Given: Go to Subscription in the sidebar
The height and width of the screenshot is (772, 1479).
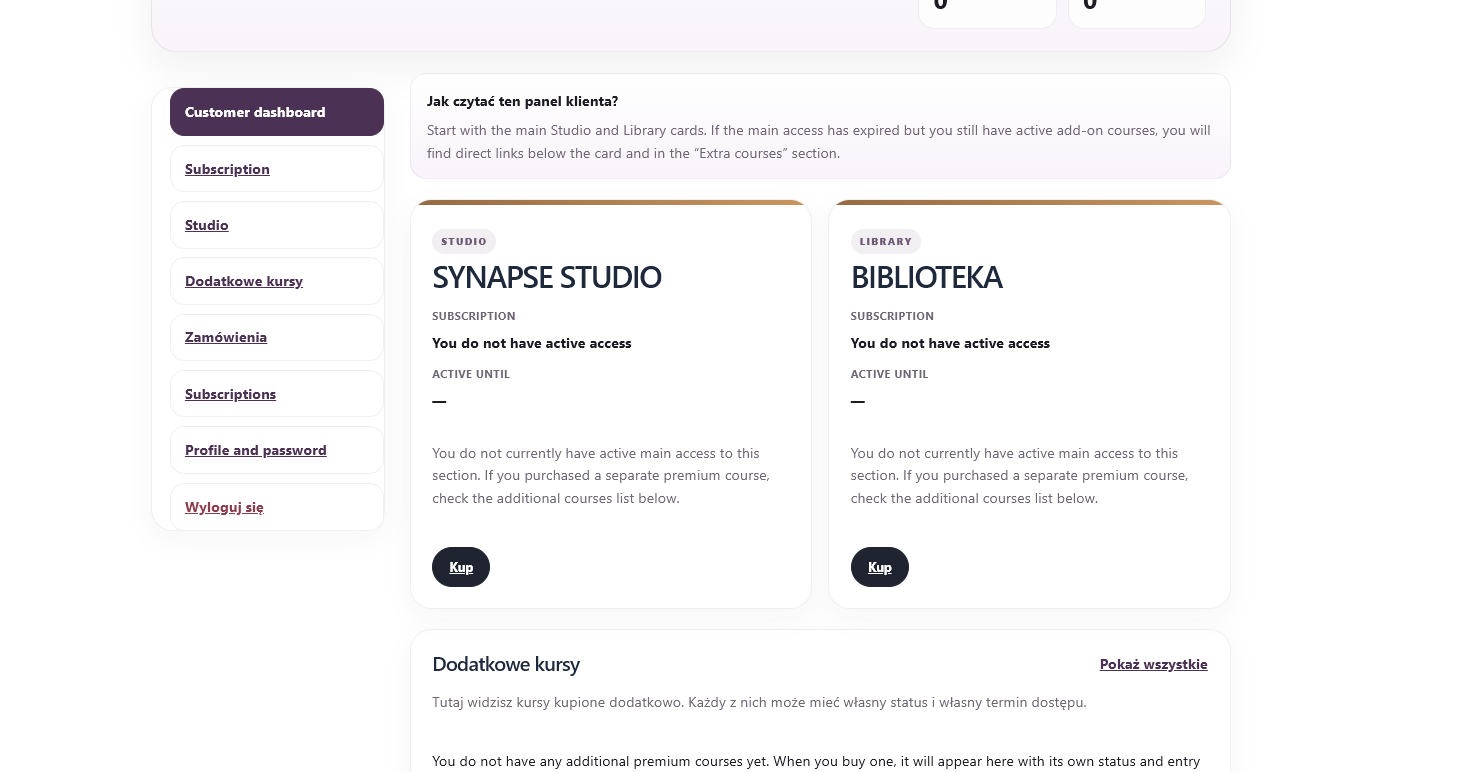Looking at the screenshot, I should (x=227, y=169).
